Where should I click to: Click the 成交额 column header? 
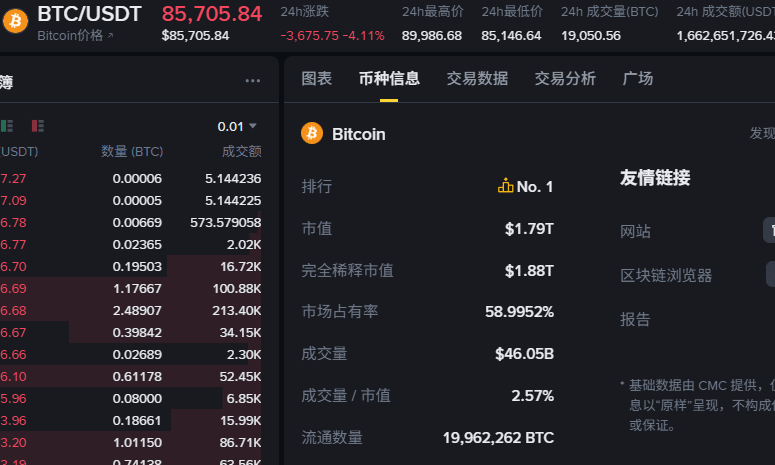(x=242, y=151)
